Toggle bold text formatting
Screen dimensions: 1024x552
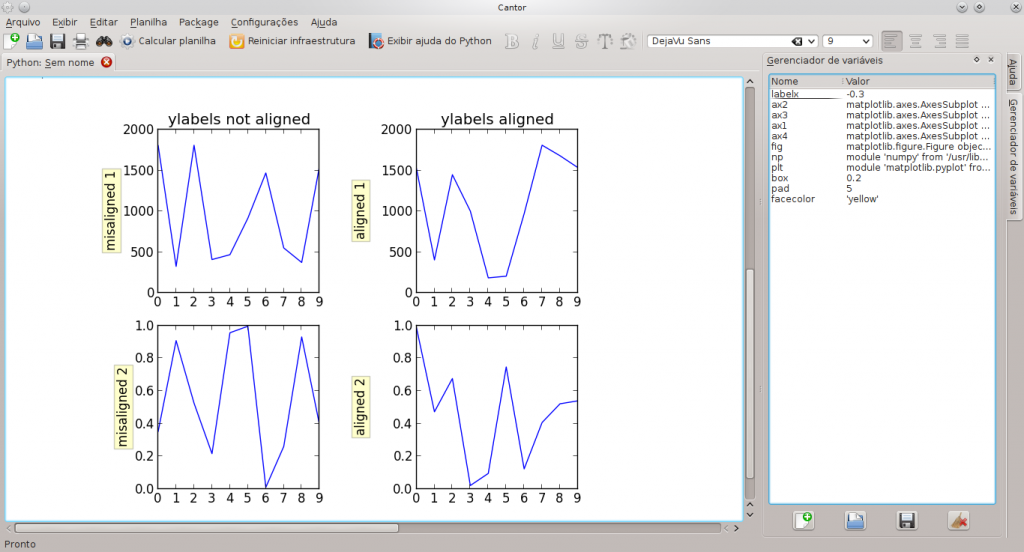(x=512, y=41)
